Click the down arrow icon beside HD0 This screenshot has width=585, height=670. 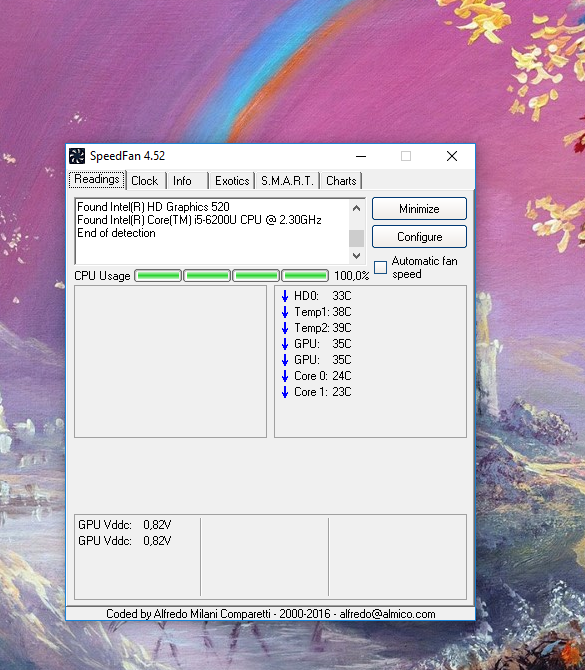point(285,296)
